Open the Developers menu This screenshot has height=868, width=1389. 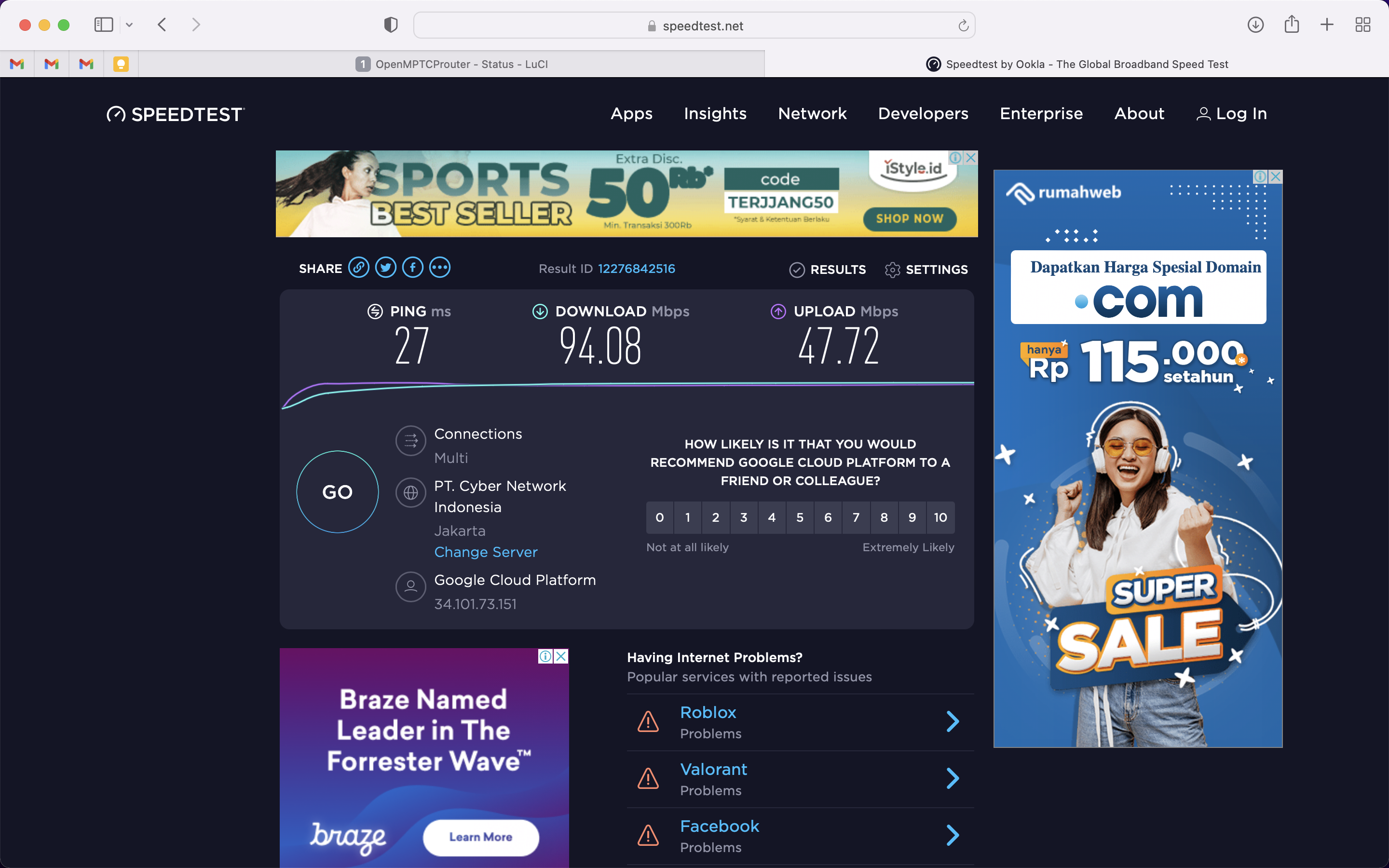point(923,114)
